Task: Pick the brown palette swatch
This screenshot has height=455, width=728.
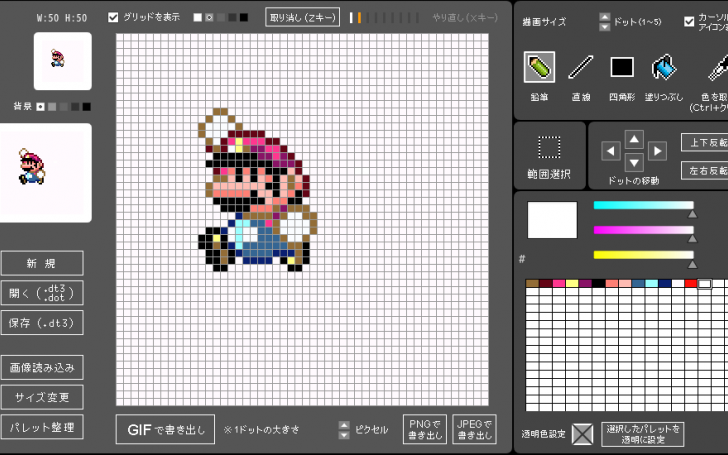Action: 532,283
